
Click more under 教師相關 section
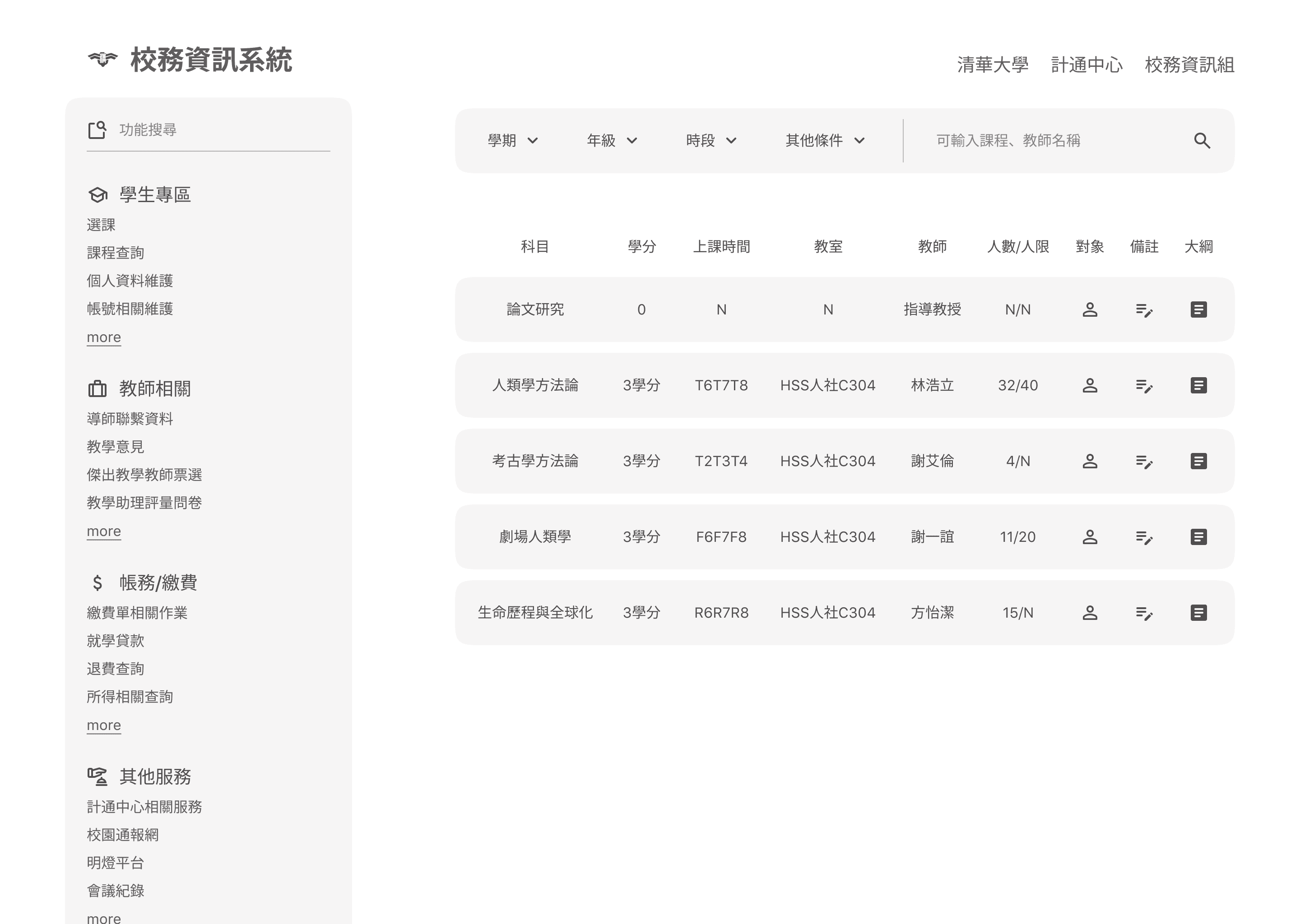tap(103, 531)
